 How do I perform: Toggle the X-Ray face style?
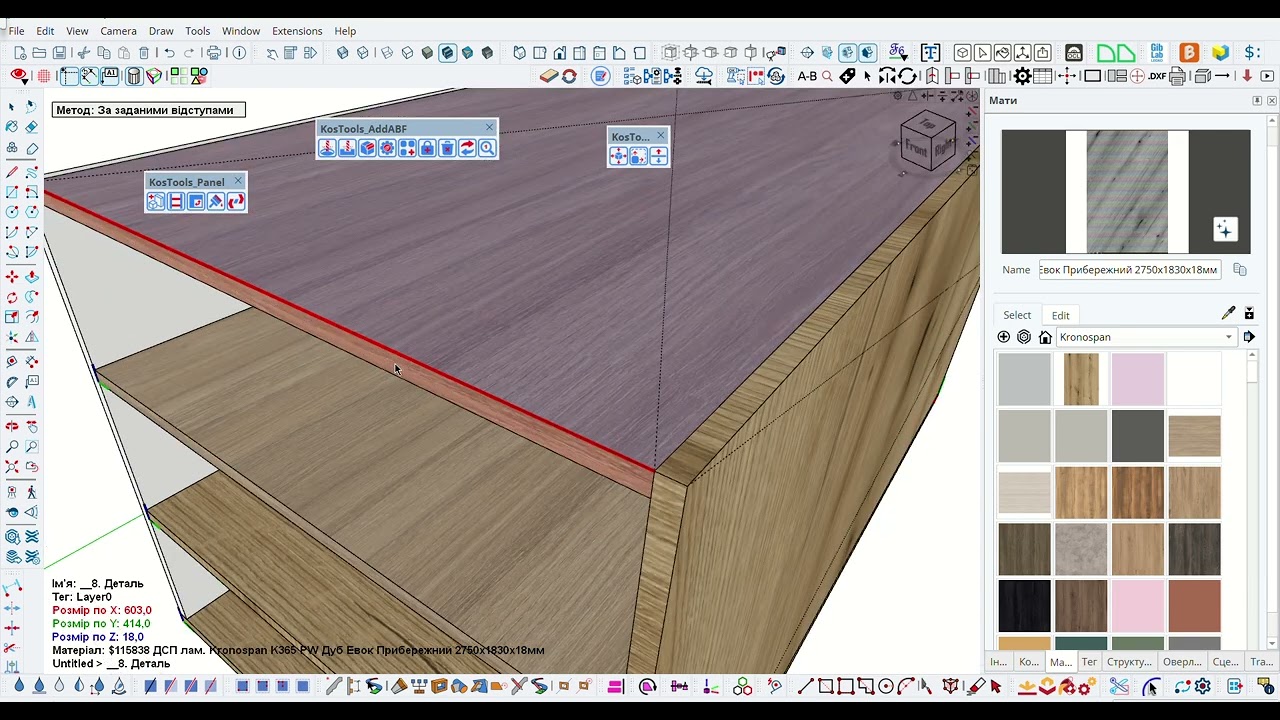pyautogui.click(x=343, y=53)
